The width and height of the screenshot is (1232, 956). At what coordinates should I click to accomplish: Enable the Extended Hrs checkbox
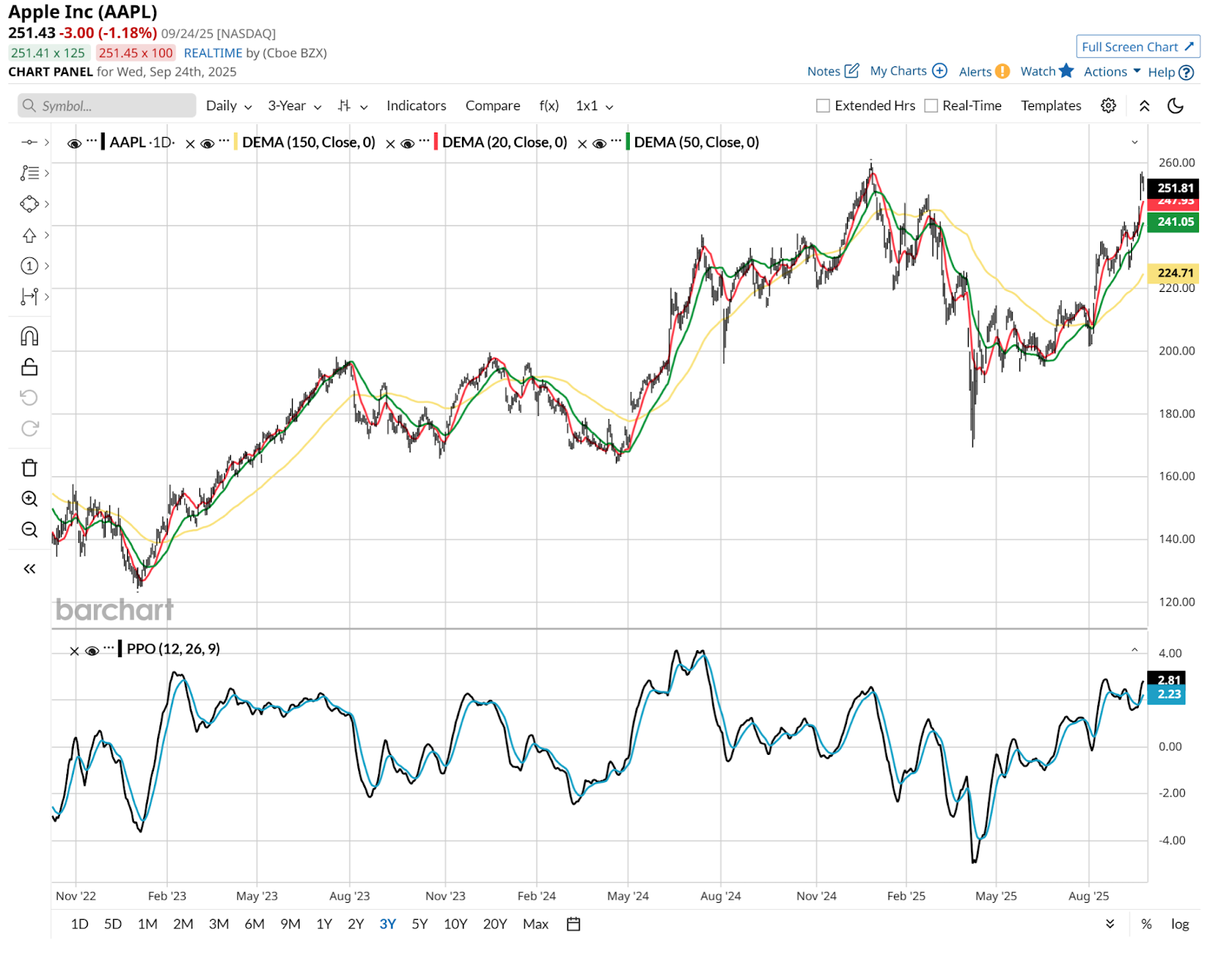[x=823, y=106]
